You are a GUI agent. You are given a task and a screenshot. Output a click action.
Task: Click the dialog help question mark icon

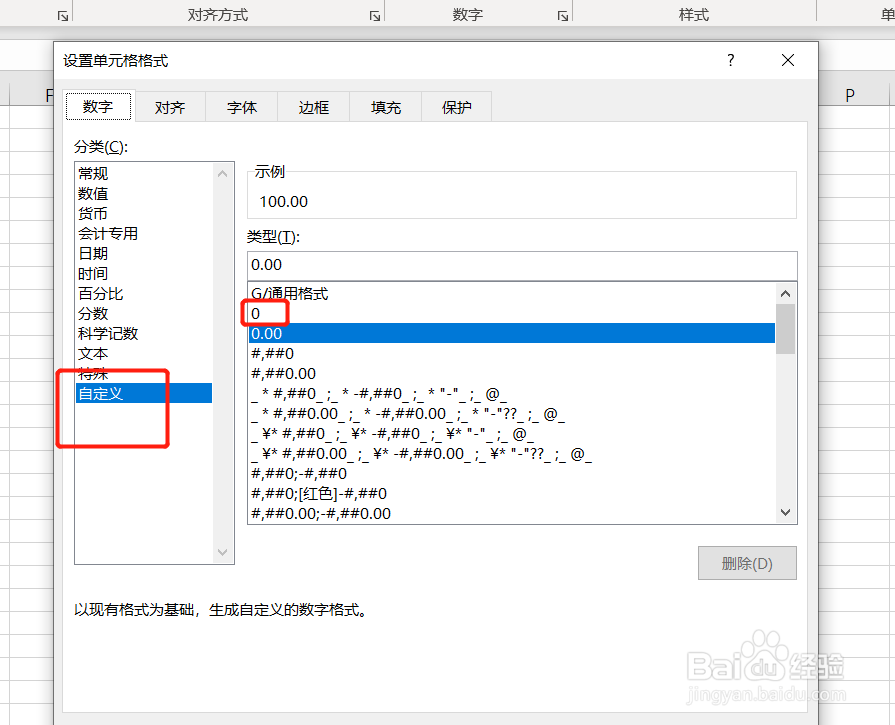pyautogui.click(x=730, y=60)
